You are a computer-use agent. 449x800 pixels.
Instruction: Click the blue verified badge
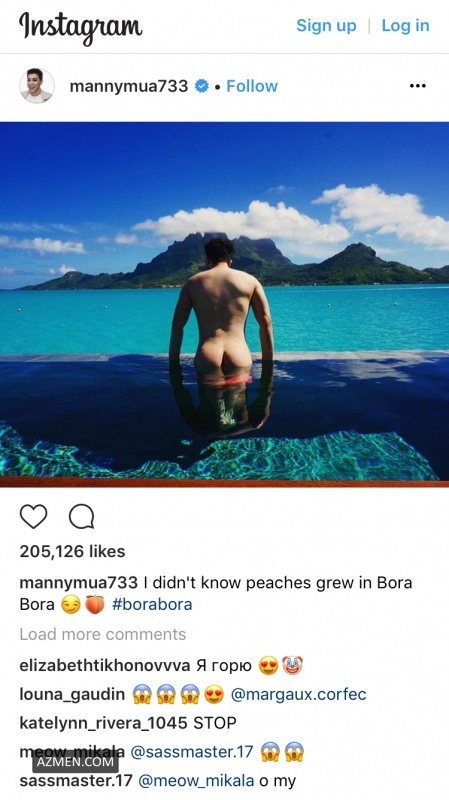coord(202,86)
